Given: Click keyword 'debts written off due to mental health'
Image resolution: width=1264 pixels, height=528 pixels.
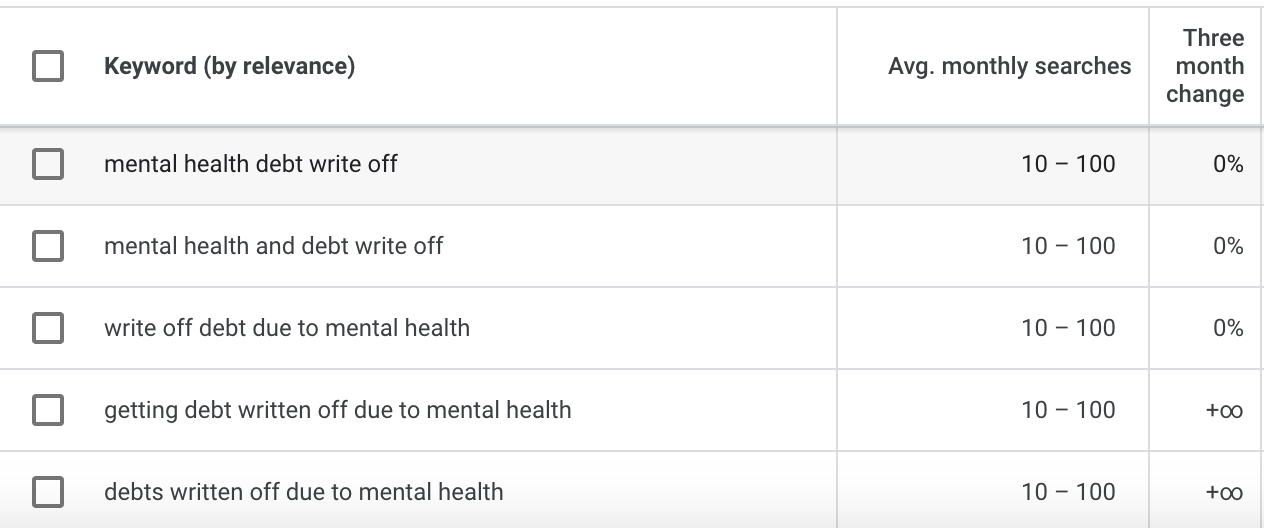Looking at the screenshot, I should [x=303, y=492].
